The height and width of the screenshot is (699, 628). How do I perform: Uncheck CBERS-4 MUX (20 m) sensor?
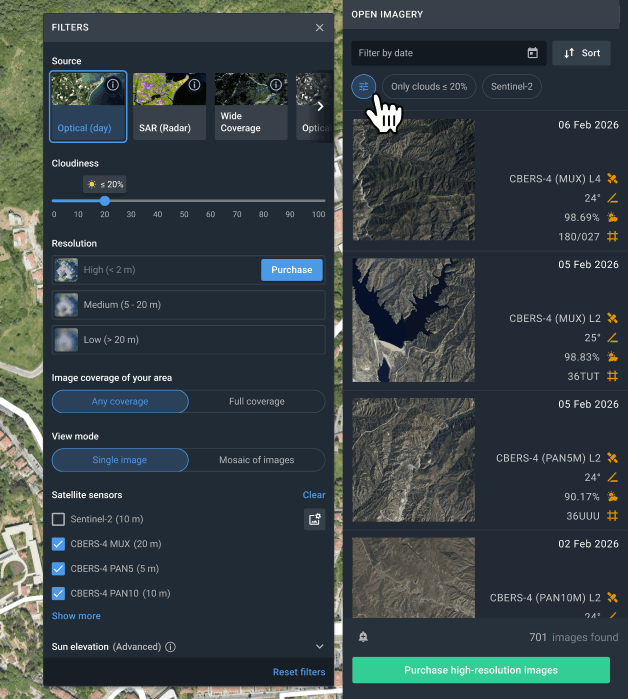(x=59, y=544)
